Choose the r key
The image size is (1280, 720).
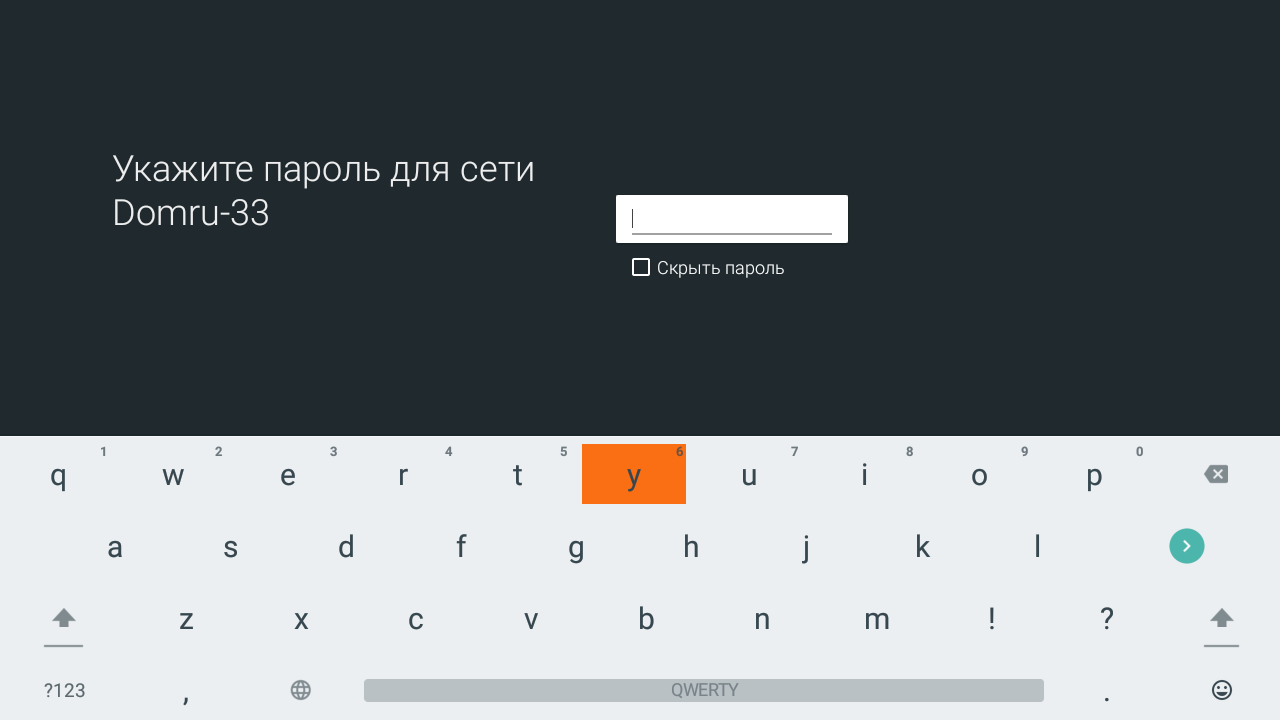(x=403, y=474)
